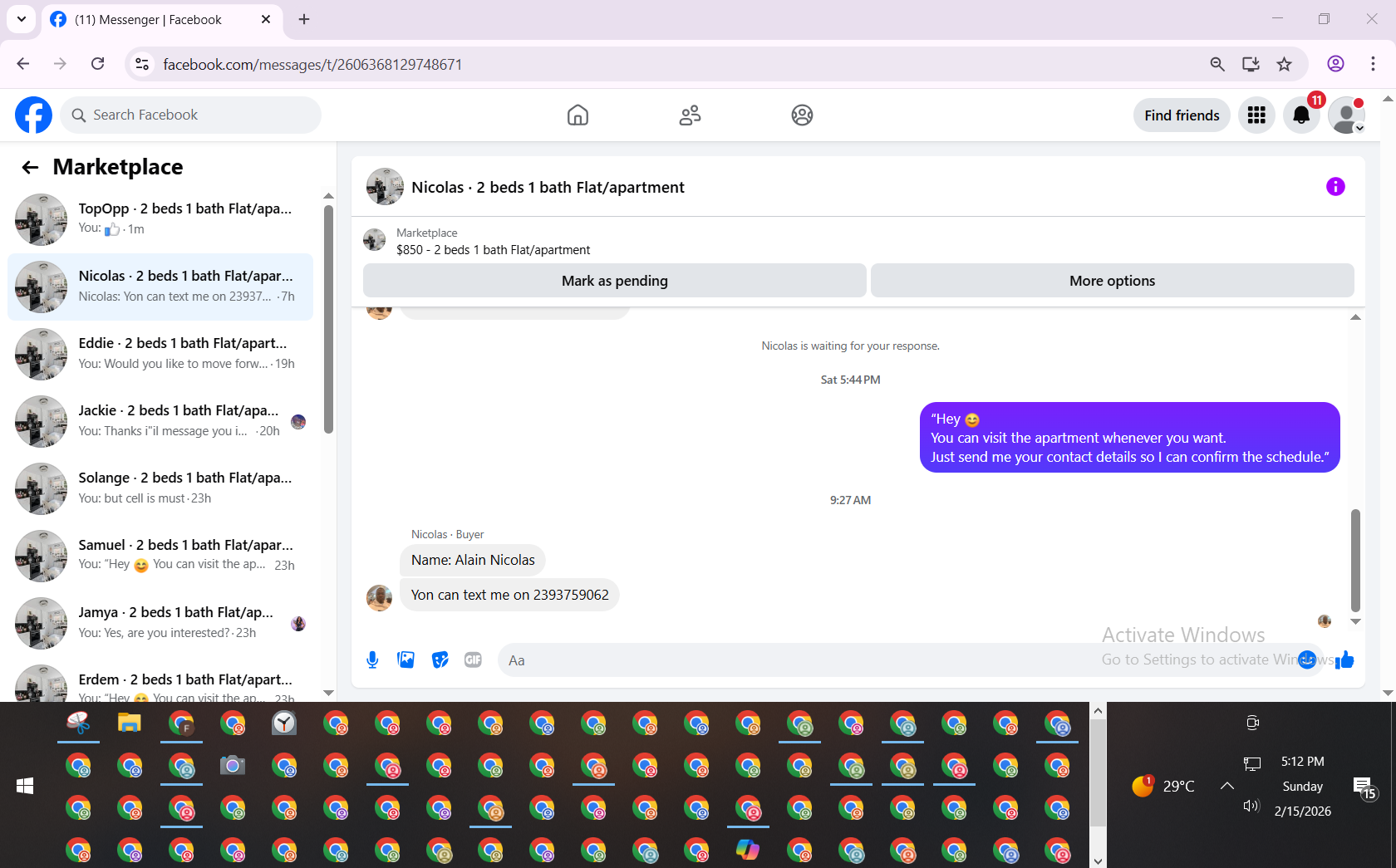Show hidden system tray icons
The height and width of the screenshot is (868, 1396).
click(x=1226, y=786)
